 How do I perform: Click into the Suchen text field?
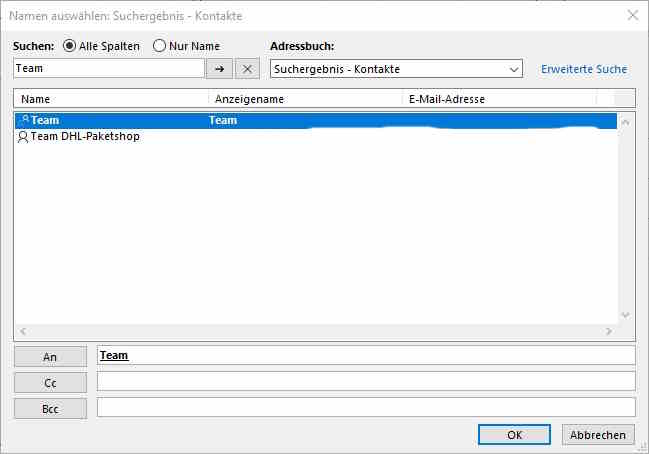[108, 69]
